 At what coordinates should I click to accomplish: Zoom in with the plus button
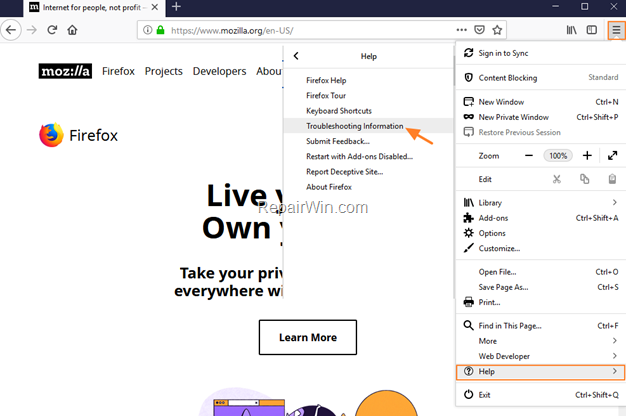(587, 156)
